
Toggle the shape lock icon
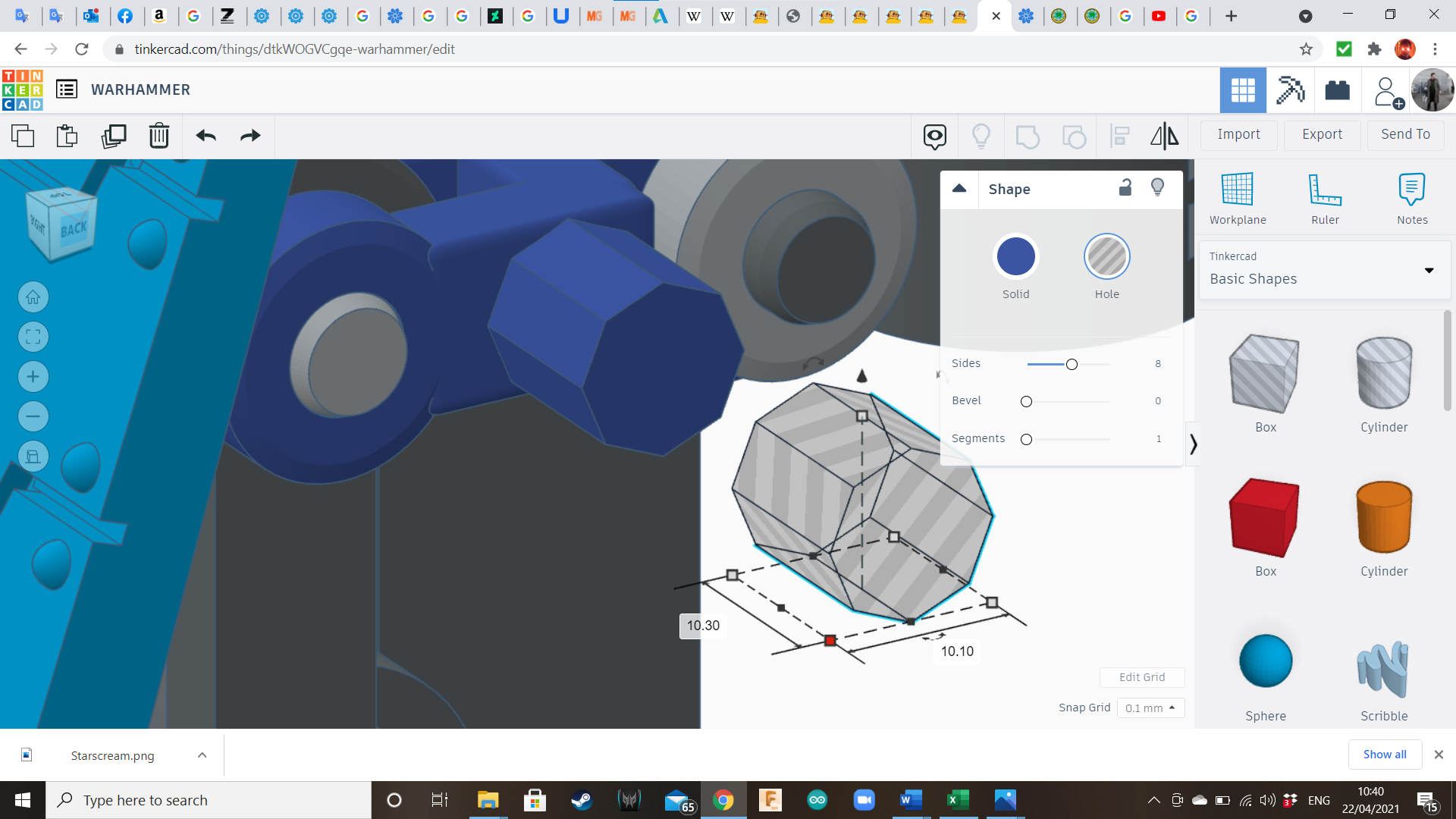[x=1125, y=188]
